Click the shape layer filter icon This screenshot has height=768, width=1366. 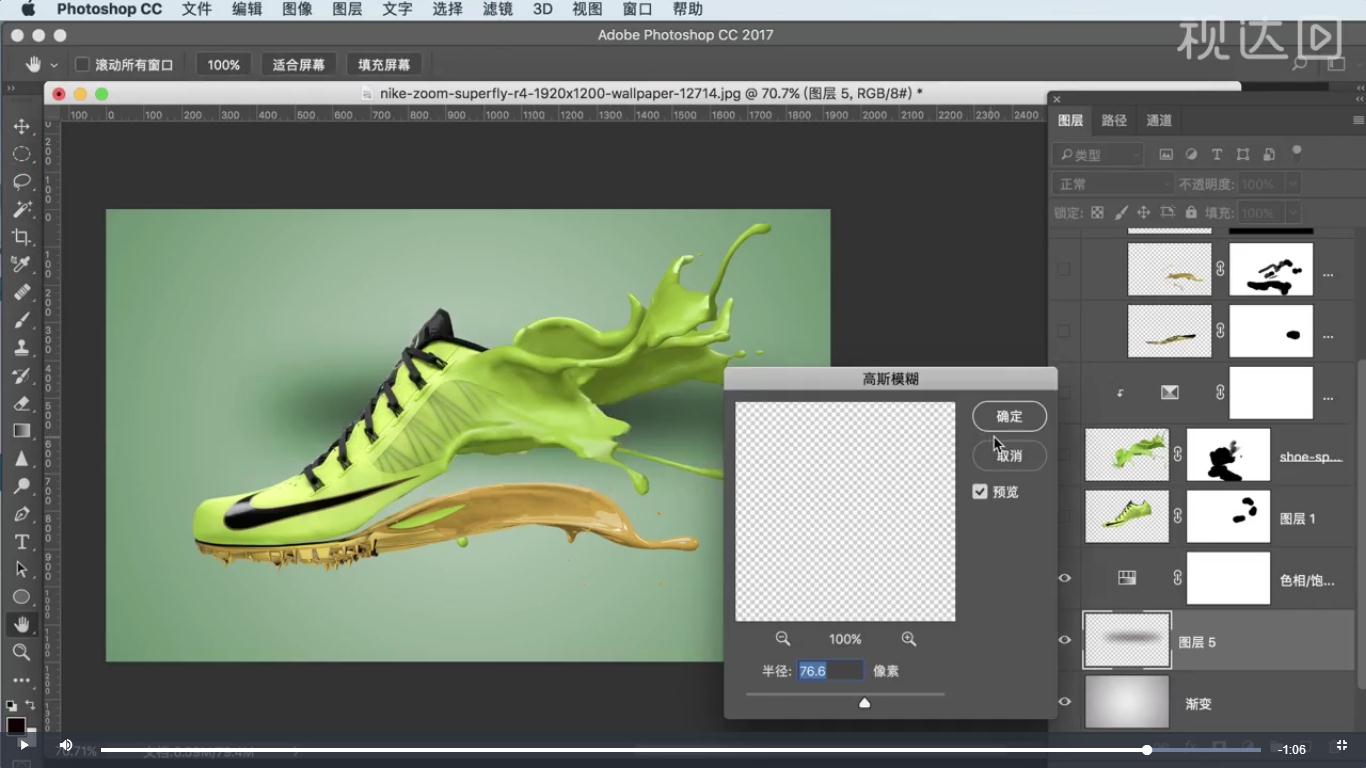[x=1243, y=154]
